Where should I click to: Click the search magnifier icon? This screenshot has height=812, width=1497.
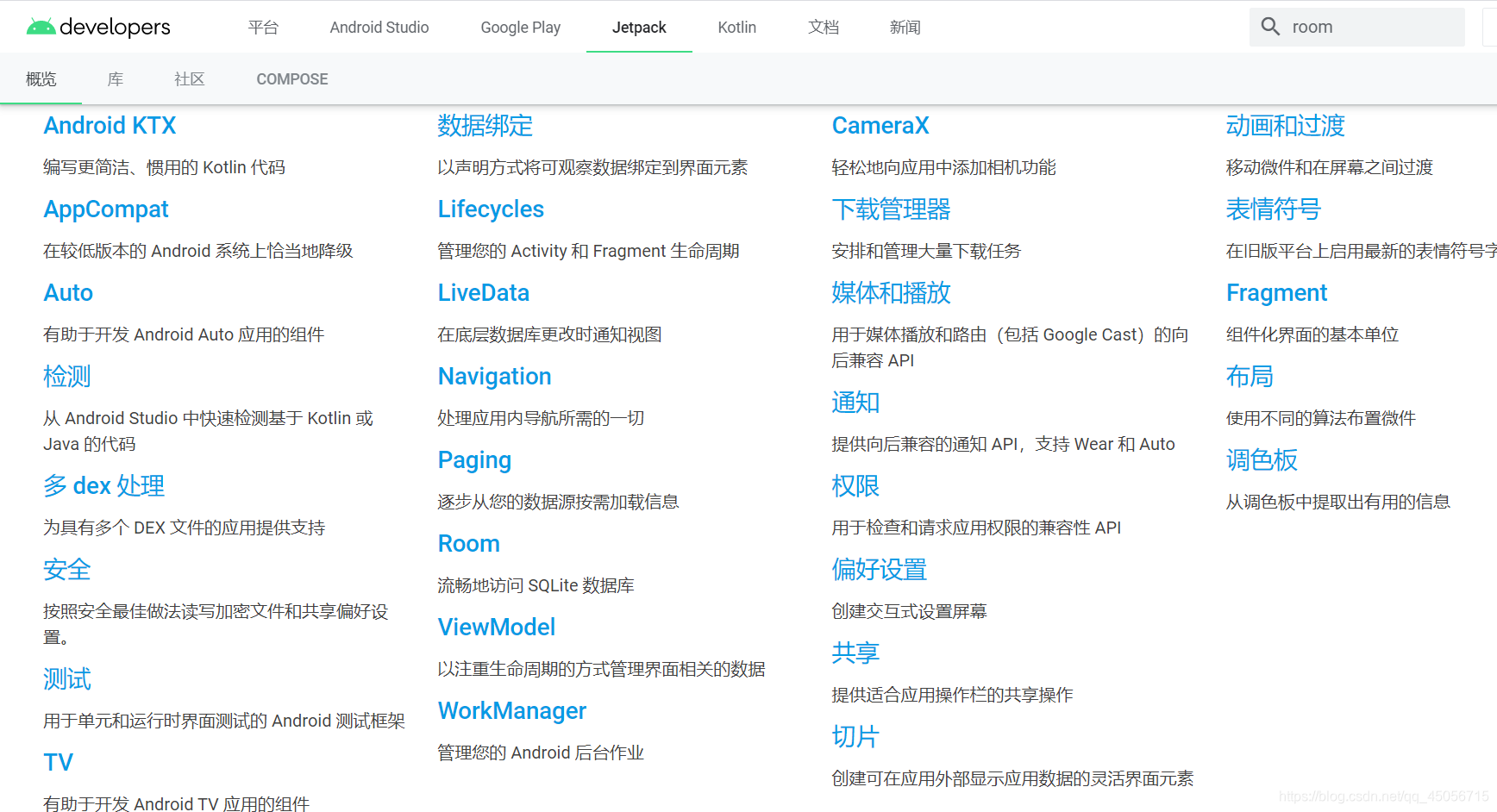pos(1270,27)
